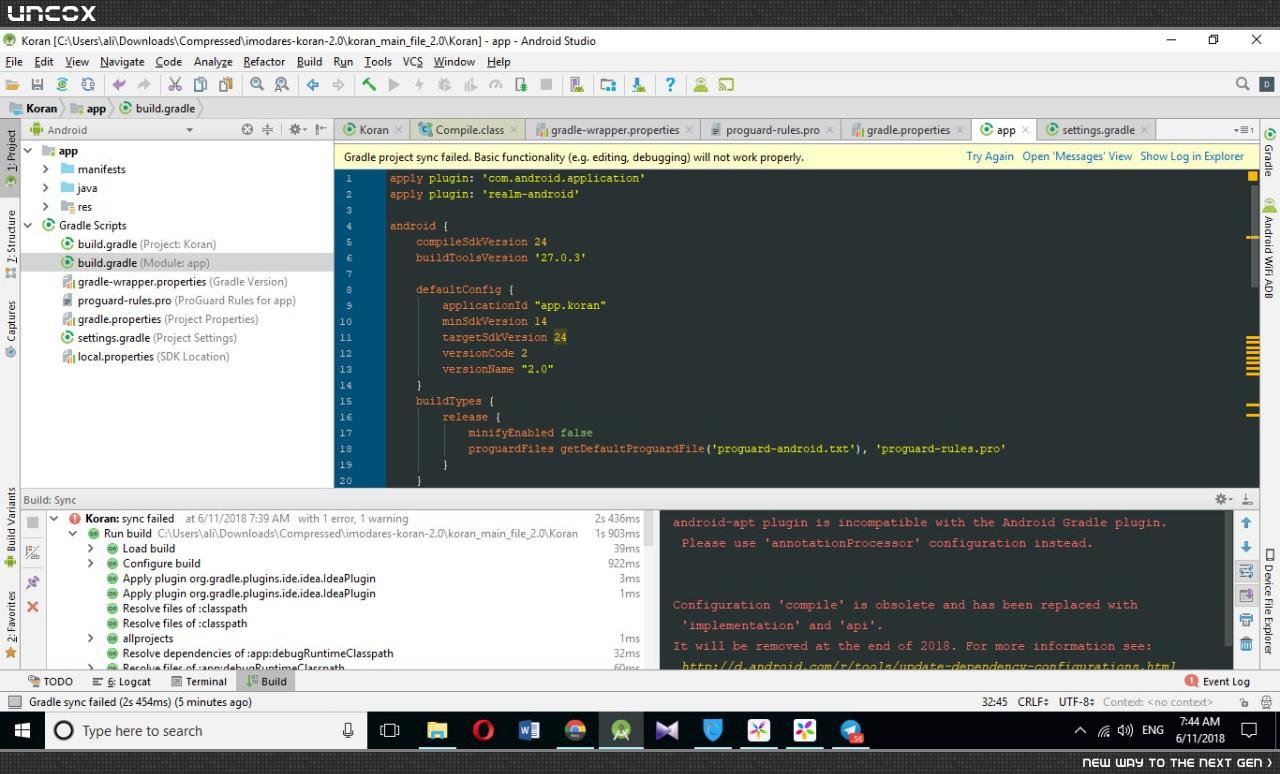Toggle the Captures tool window
This screenshot has height=774, width=1280.
(x=11, y=329)
